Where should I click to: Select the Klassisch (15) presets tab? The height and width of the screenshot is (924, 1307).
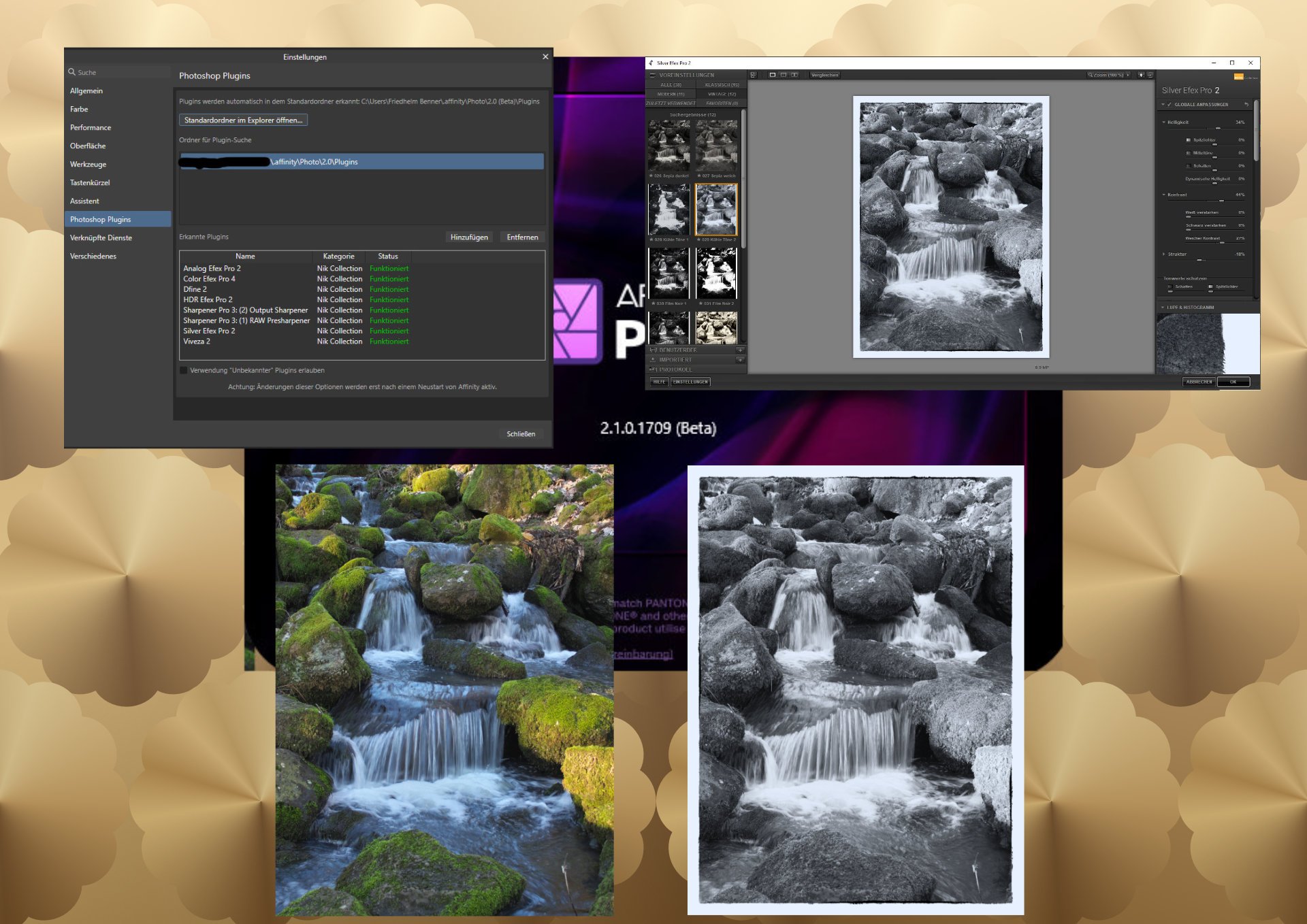[x=722, y=84]
